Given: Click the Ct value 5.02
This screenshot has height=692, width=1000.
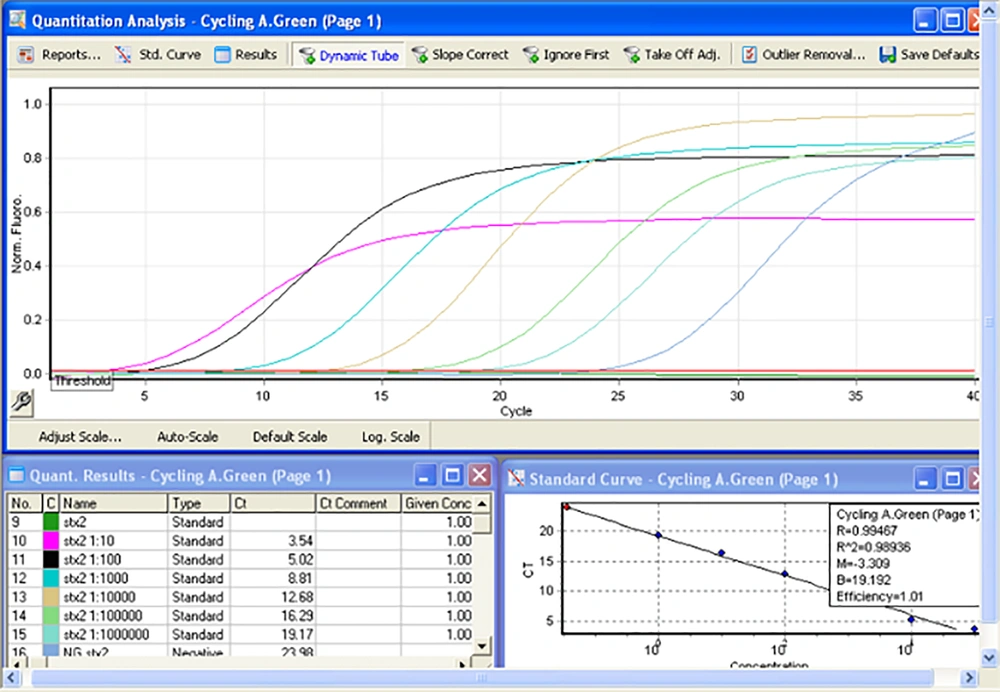Looking at the screenshot, I should click(300, 559).
